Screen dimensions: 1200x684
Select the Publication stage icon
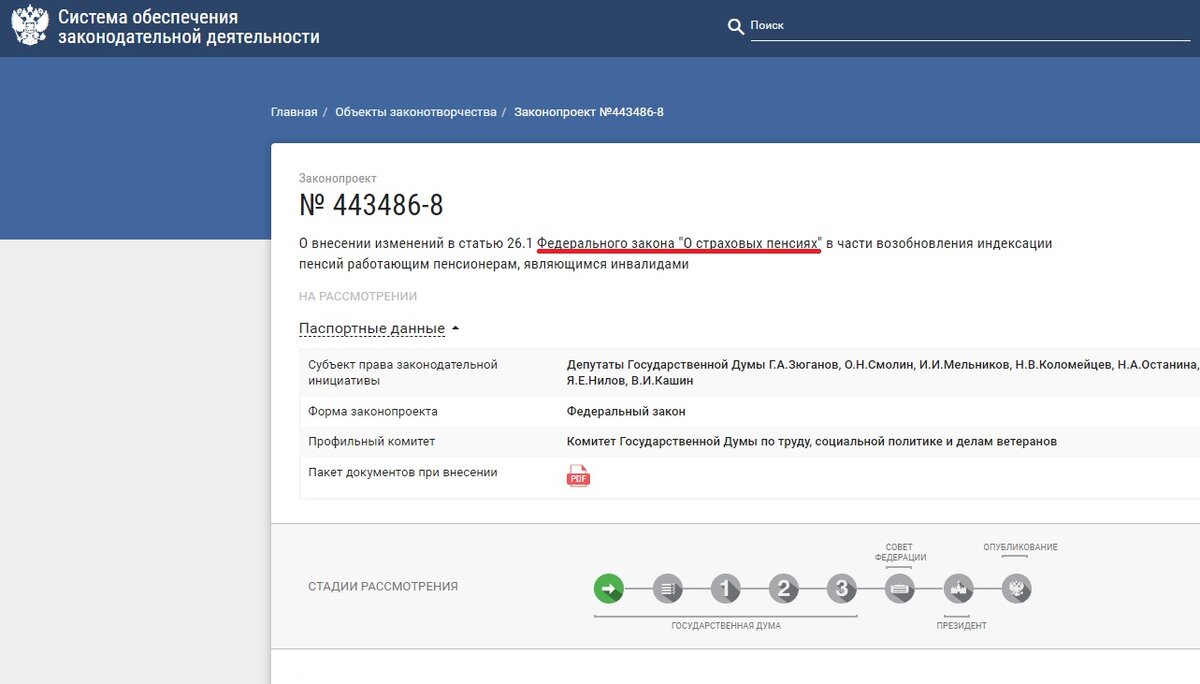pyautogui.click(x=1017, y=589)
